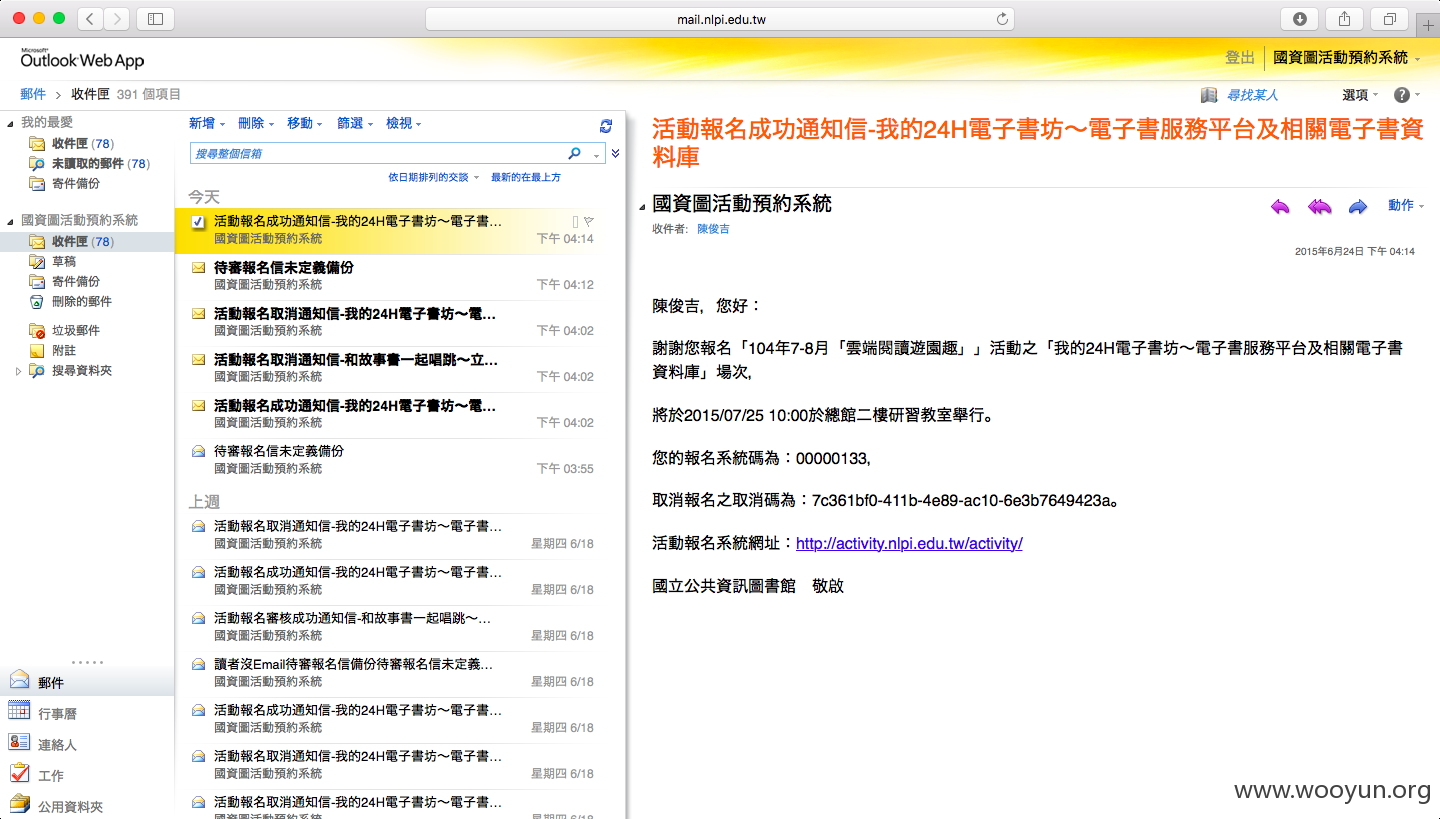Expand 搜尋資料夾 search folders

pos(18,371)
